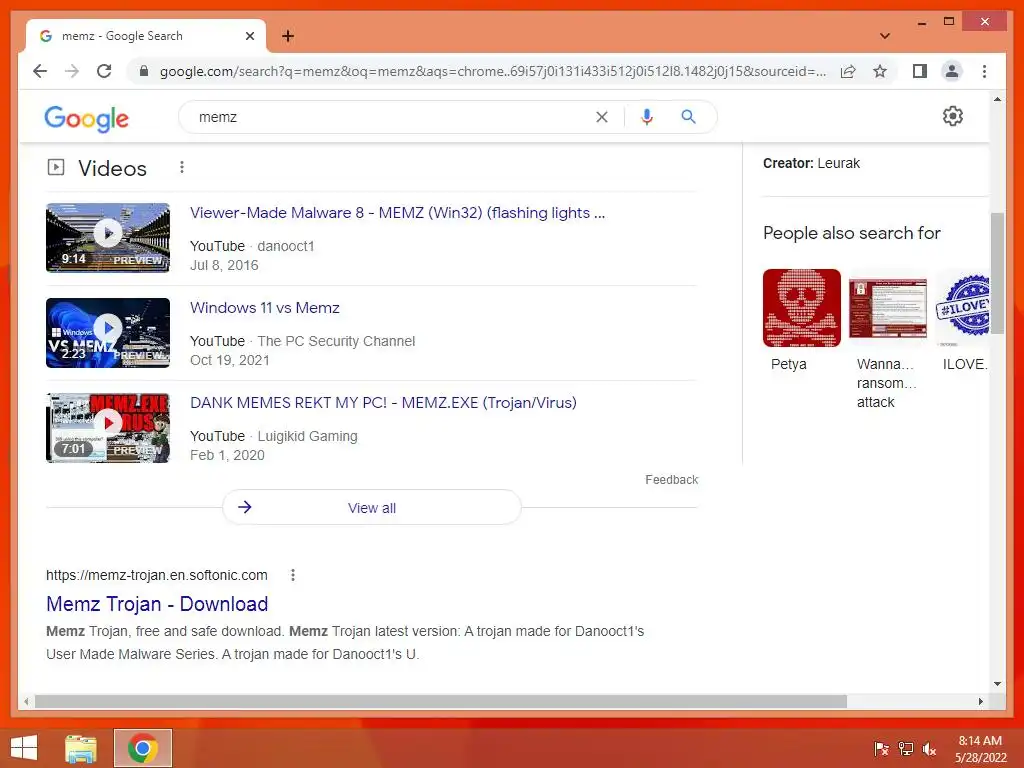Click the scroll up arrow

[x=997, y=99]
